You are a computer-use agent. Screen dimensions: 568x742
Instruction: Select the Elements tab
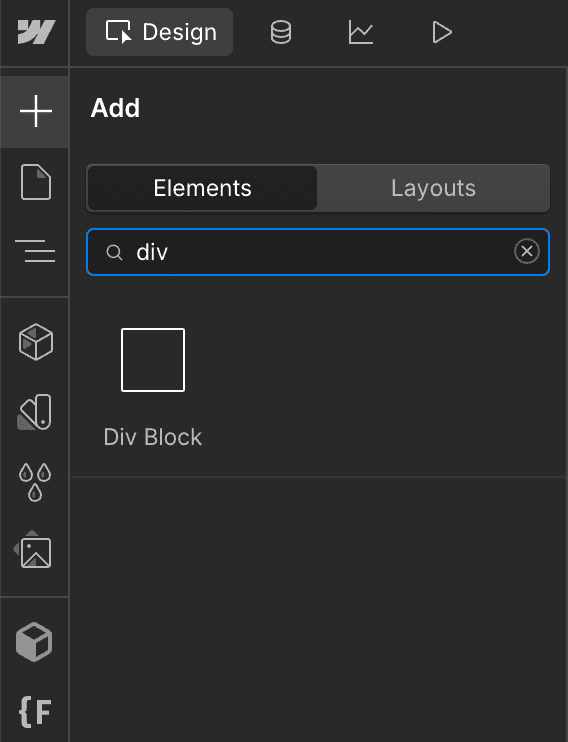(x=202, y=188)
